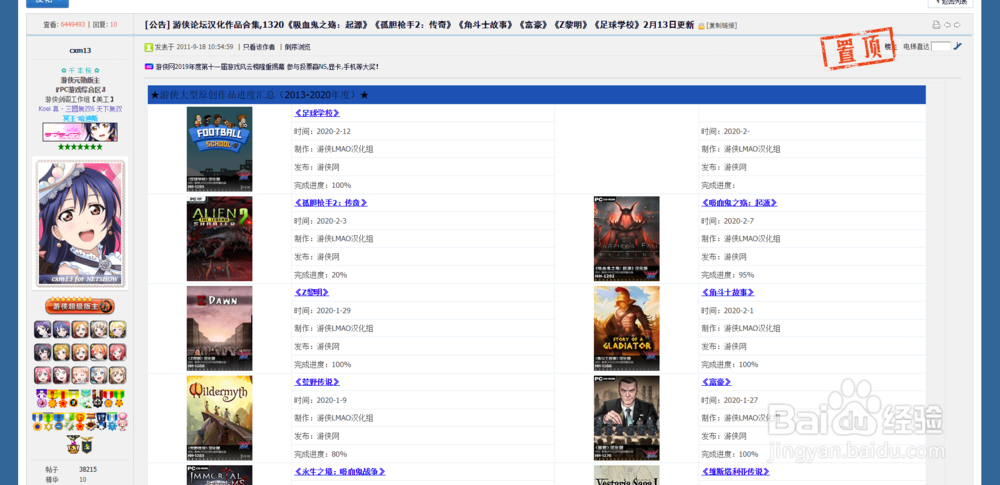Open the Vampire's Fall cover image

[626, 239]
